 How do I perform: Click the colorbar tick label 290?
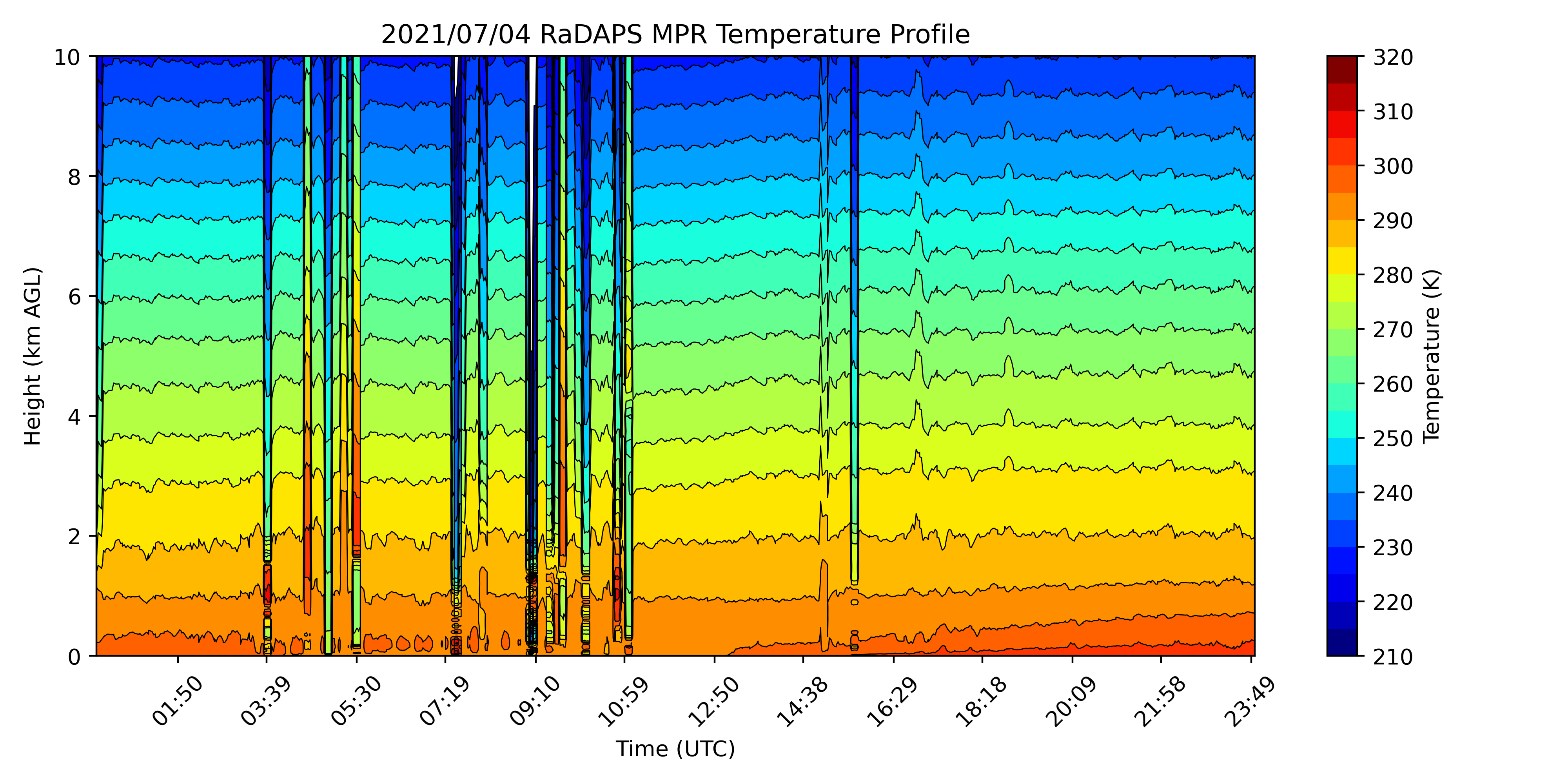(x=1393, y=221)
